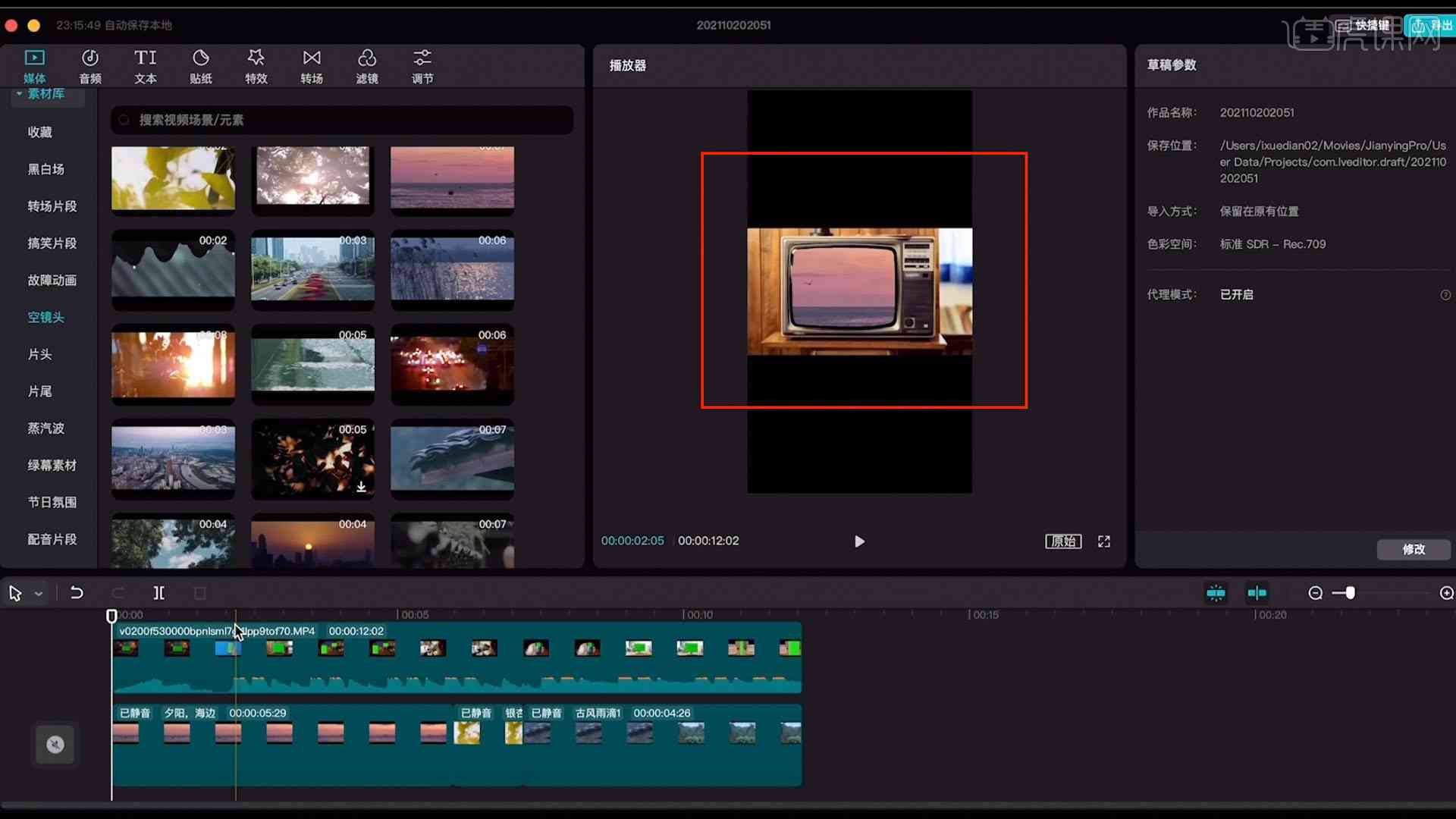1456x819 pixels.
Task: Select the 转场片段 category
Action: [x=52, y=206]
